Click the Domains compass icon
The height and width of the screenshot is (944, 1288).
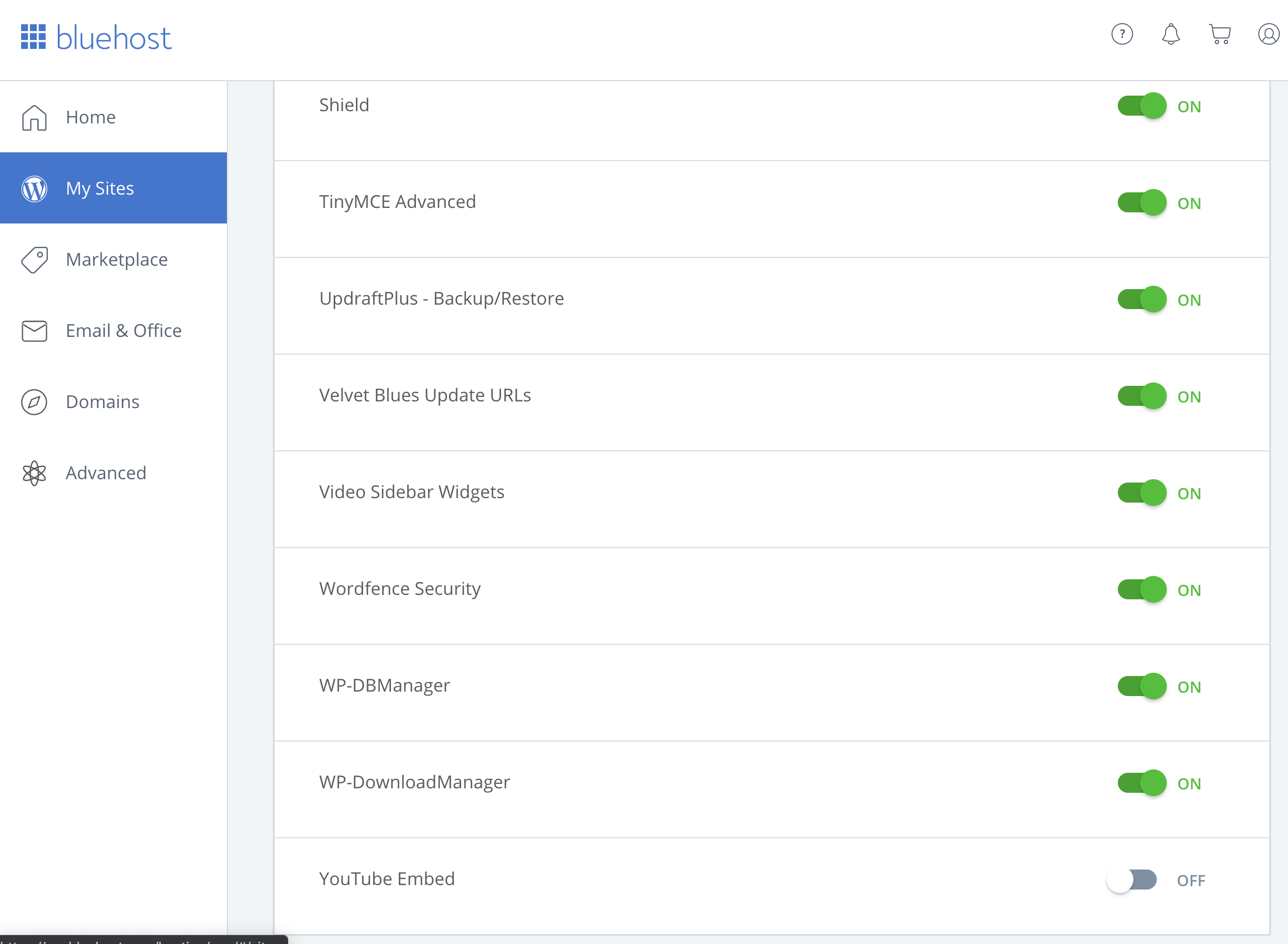[34, 403]
